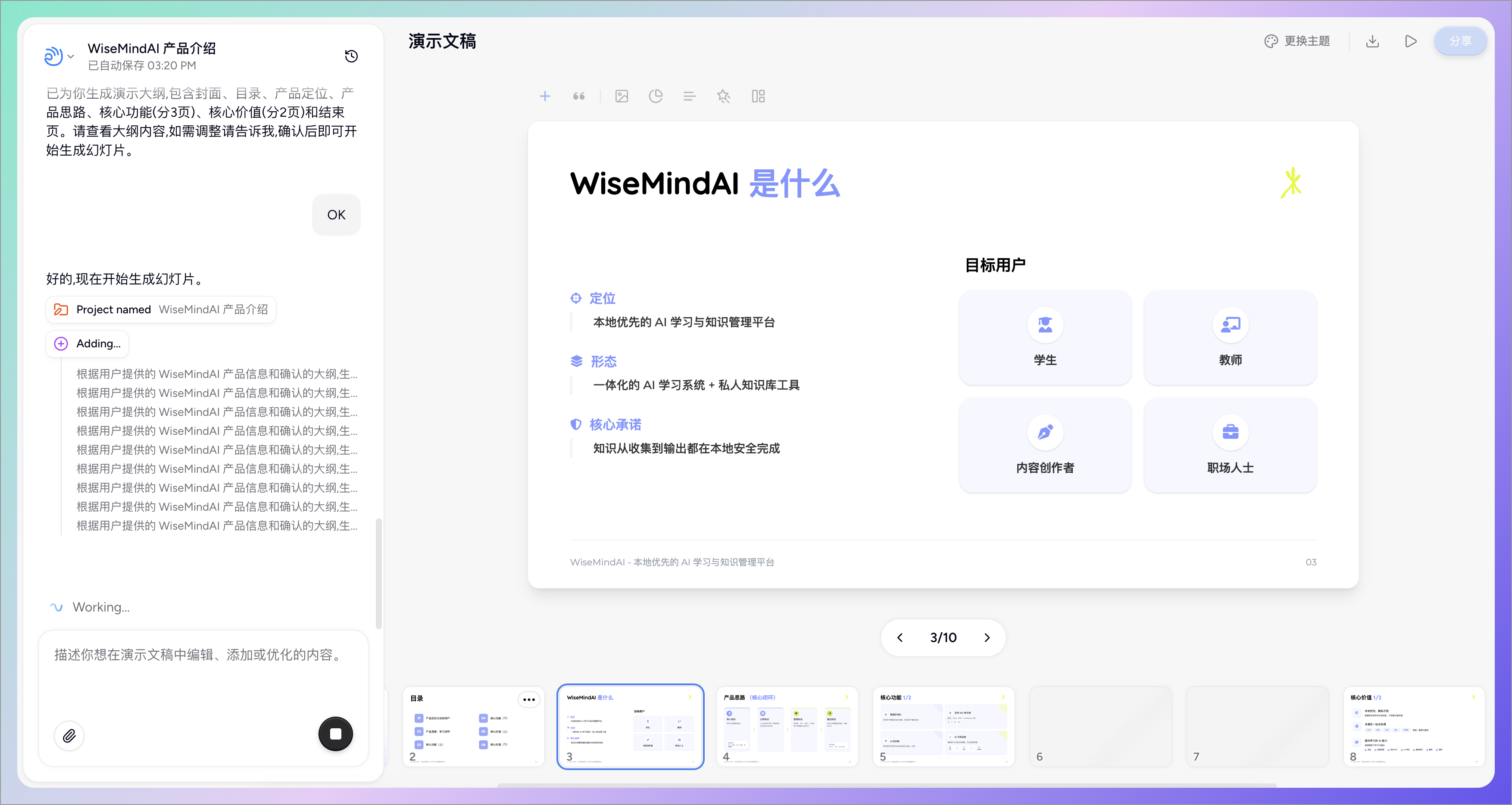The image size is (1512, 805).
Task: Start slideshow with the play icon
Action: tap(1411, 41)
